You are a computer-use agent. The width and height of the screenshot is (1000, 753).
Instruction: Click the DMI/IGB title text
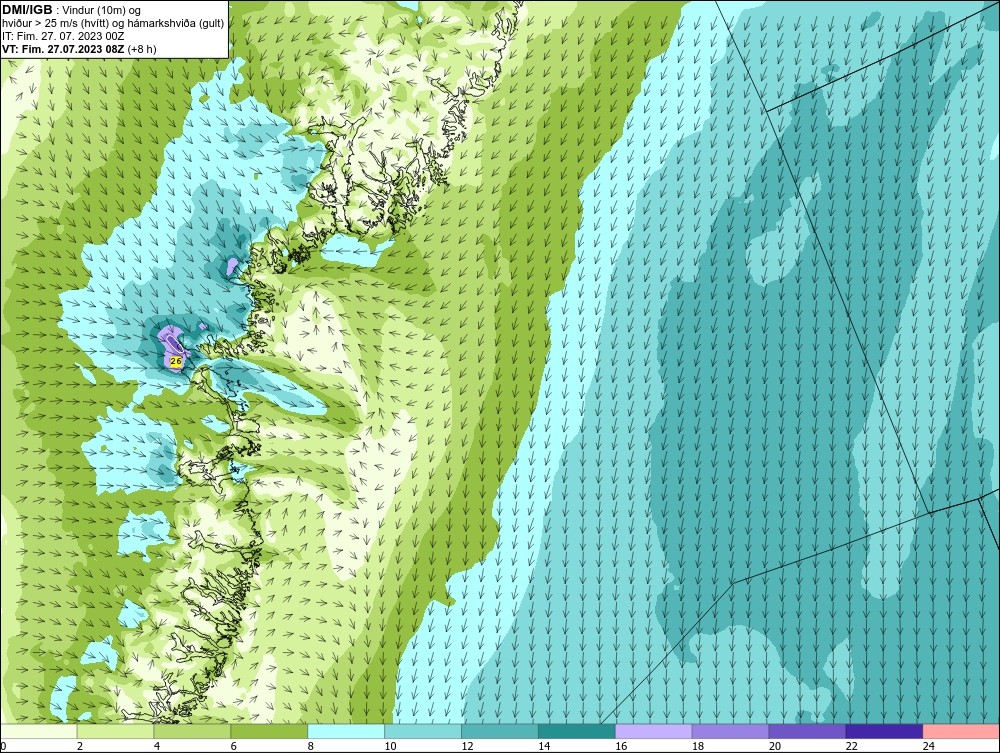click(x=27, y=10)
